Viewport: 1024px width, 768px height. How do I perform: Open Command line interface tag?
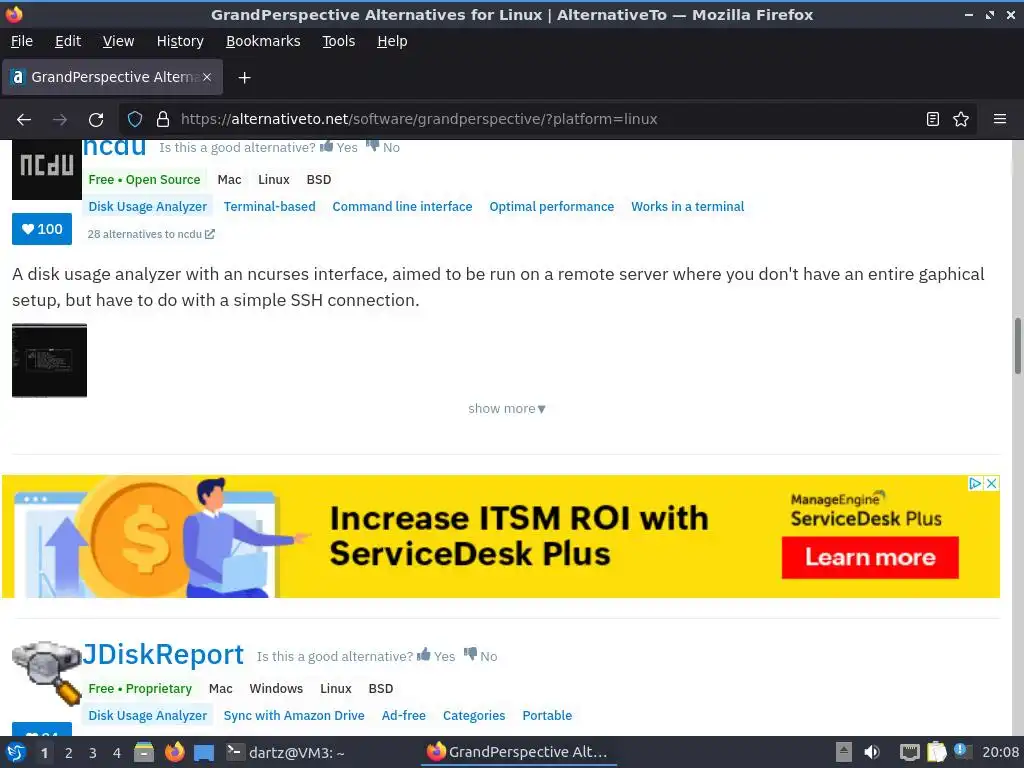pyautogui.click(x=402, y=206)
